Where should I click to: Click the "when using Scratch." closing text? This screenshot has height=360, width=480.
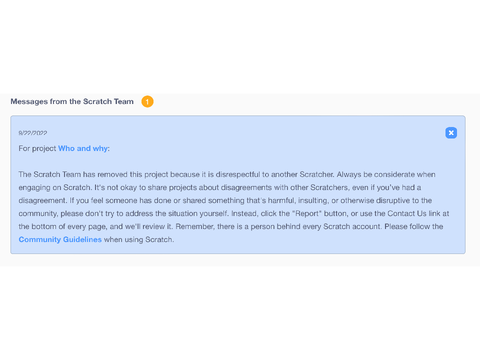pos(139,239)
